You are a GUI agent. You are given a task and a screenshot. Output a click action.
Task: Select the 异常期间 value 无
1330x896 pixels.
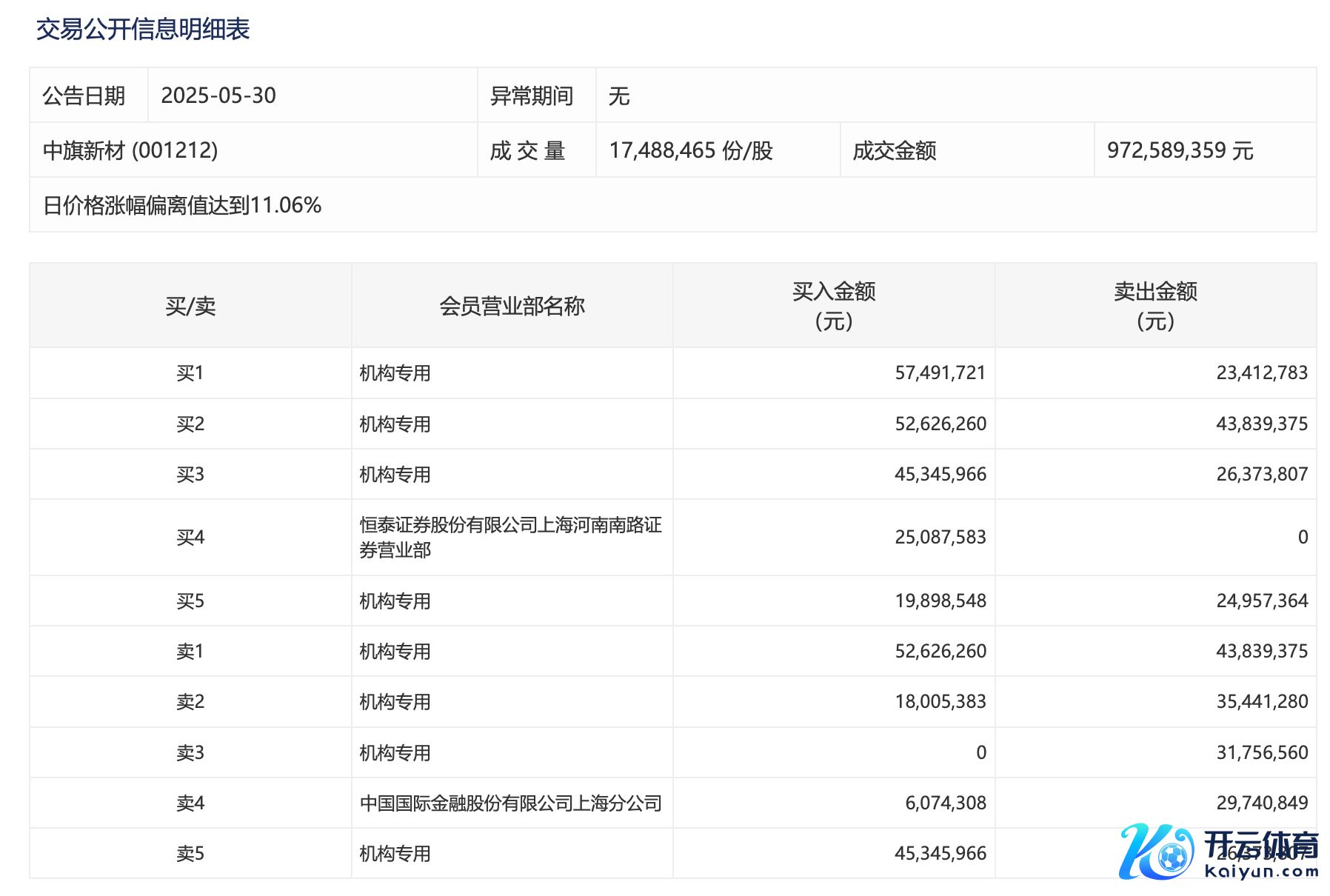click(619, 96)
